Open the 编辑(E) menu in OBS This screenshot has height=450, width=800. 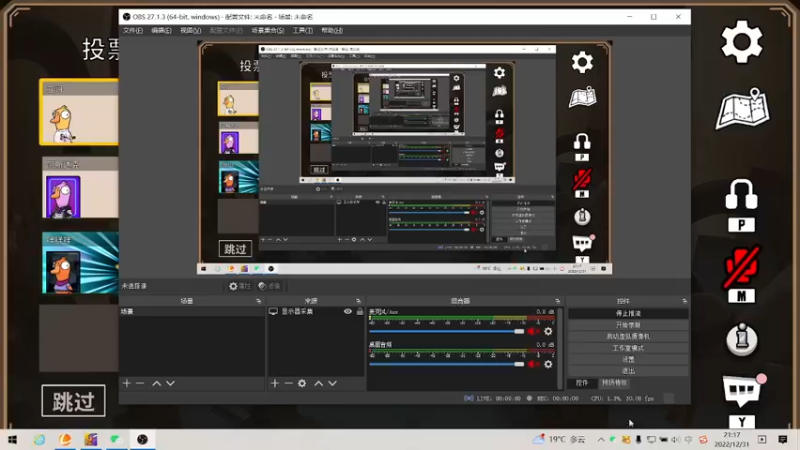click(161, 31)
